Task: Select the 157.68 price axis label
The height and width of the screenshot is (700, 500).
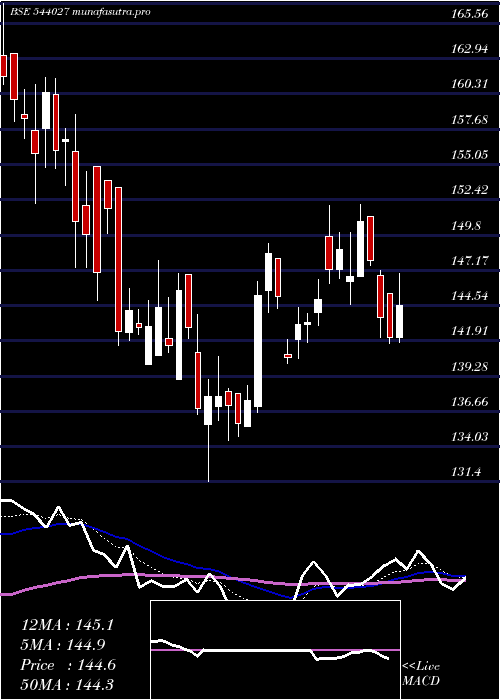Action: pos(469,120)
